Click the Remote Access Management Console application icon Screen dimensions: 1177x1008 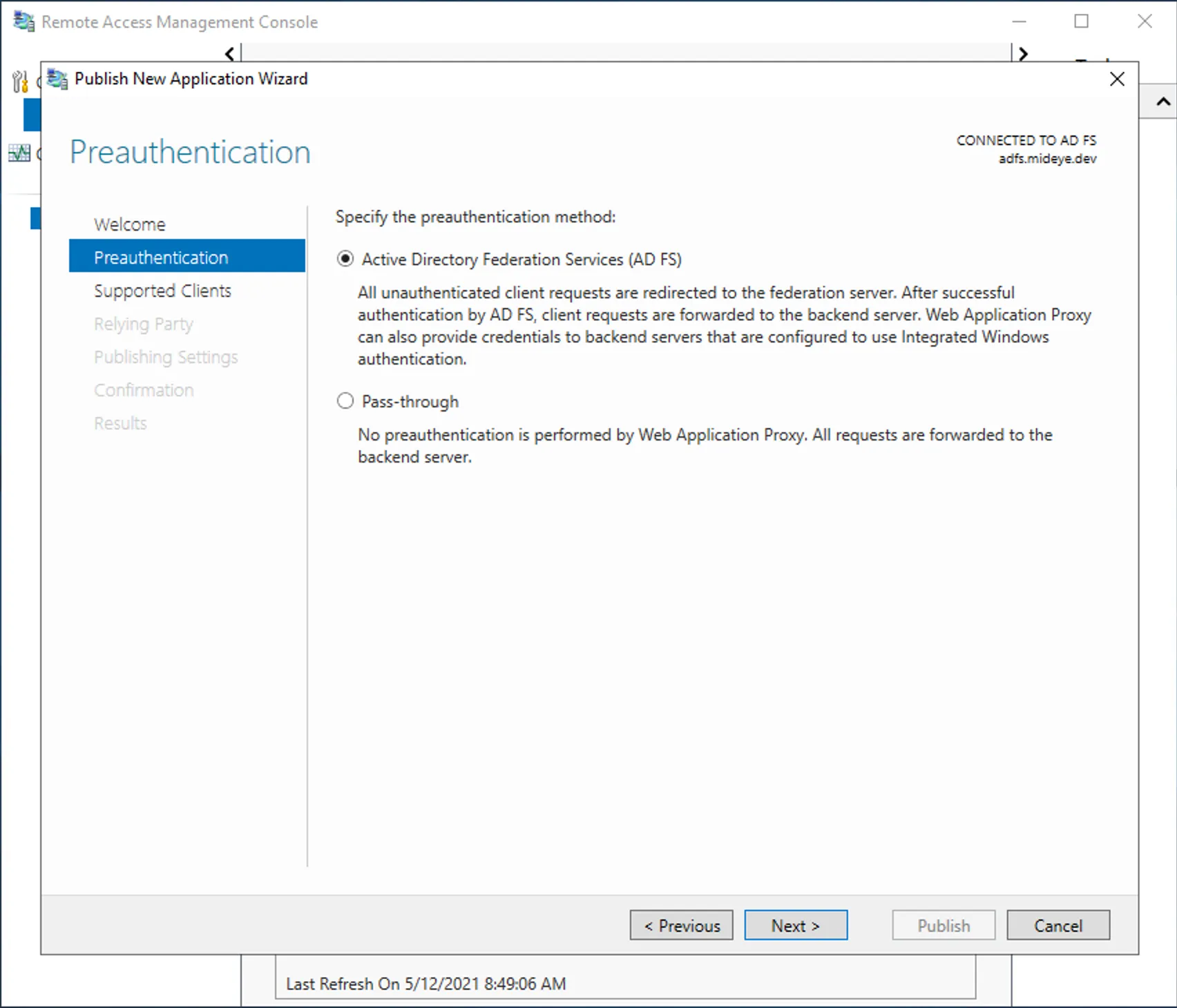click(23, 21)
